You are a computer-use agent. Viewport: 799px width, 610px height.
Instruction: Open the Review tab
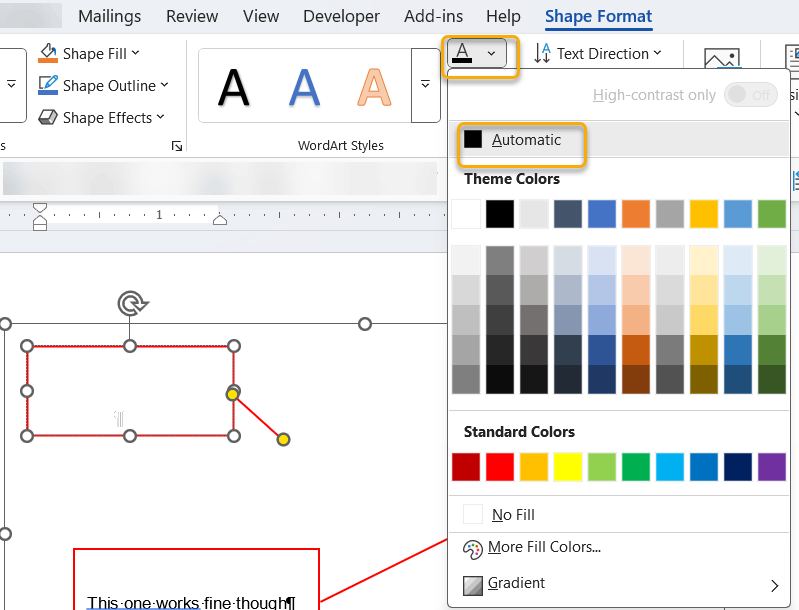tap(192, 16)
